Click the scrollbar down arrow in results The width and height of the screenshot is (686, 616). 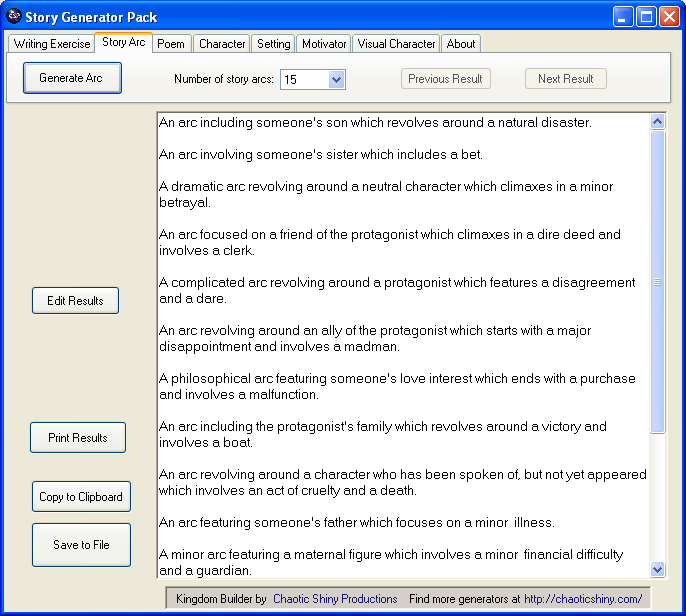click(x=658, y=569)
